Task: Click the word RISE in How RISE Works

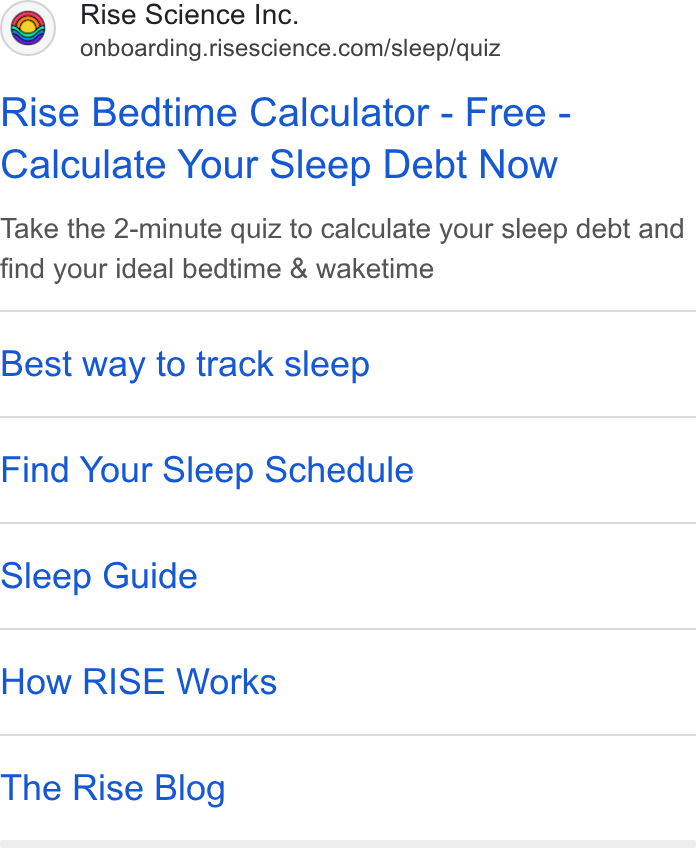Action: pos(123,681)
